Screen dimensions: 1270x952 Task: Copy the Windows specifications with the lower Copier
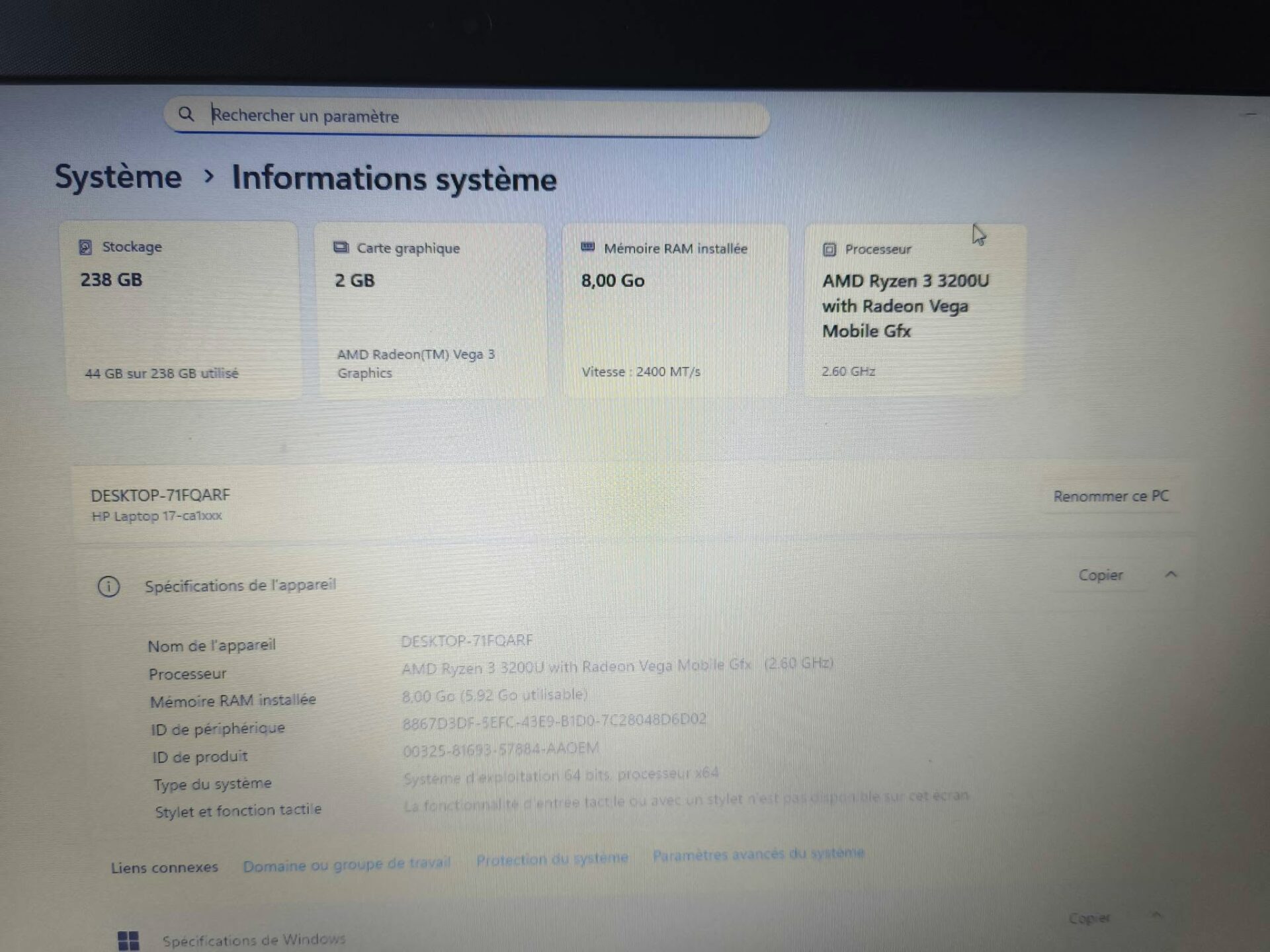pyautogui.click(x=1089, y=918)
